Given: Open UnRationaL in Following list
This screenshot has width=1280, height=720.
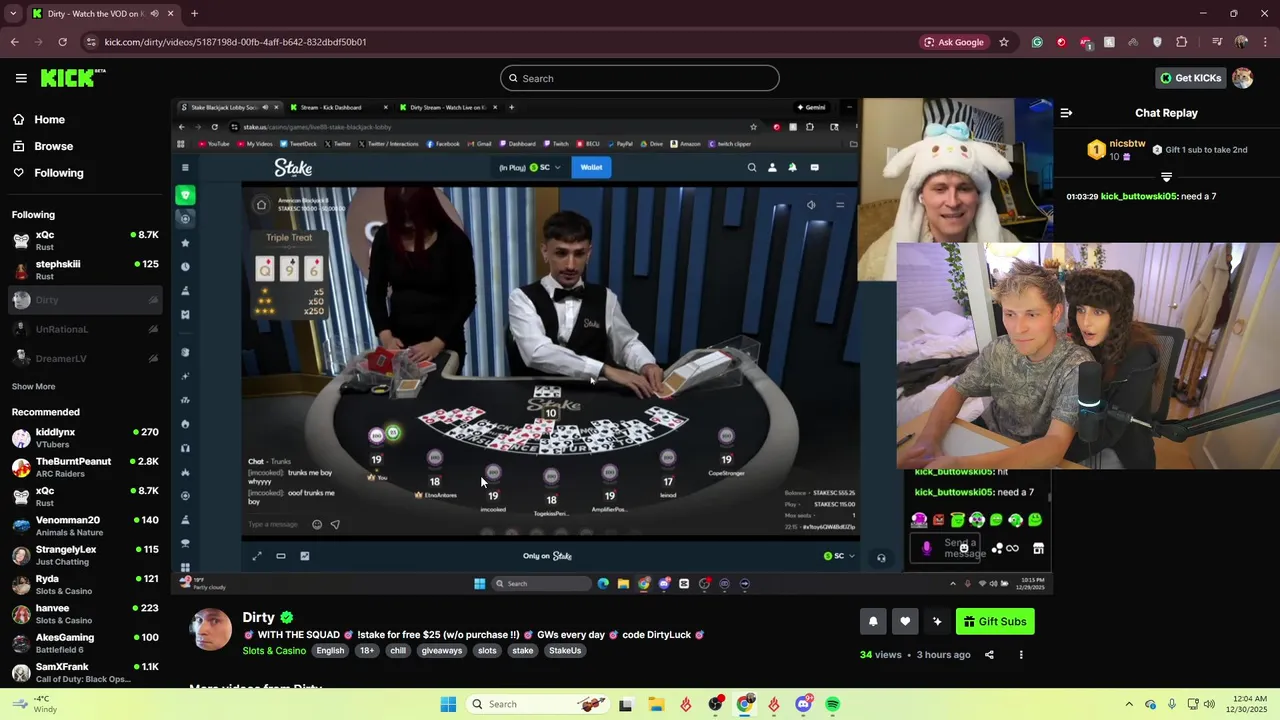Looking at the screenshot, I should coord(85,329).
